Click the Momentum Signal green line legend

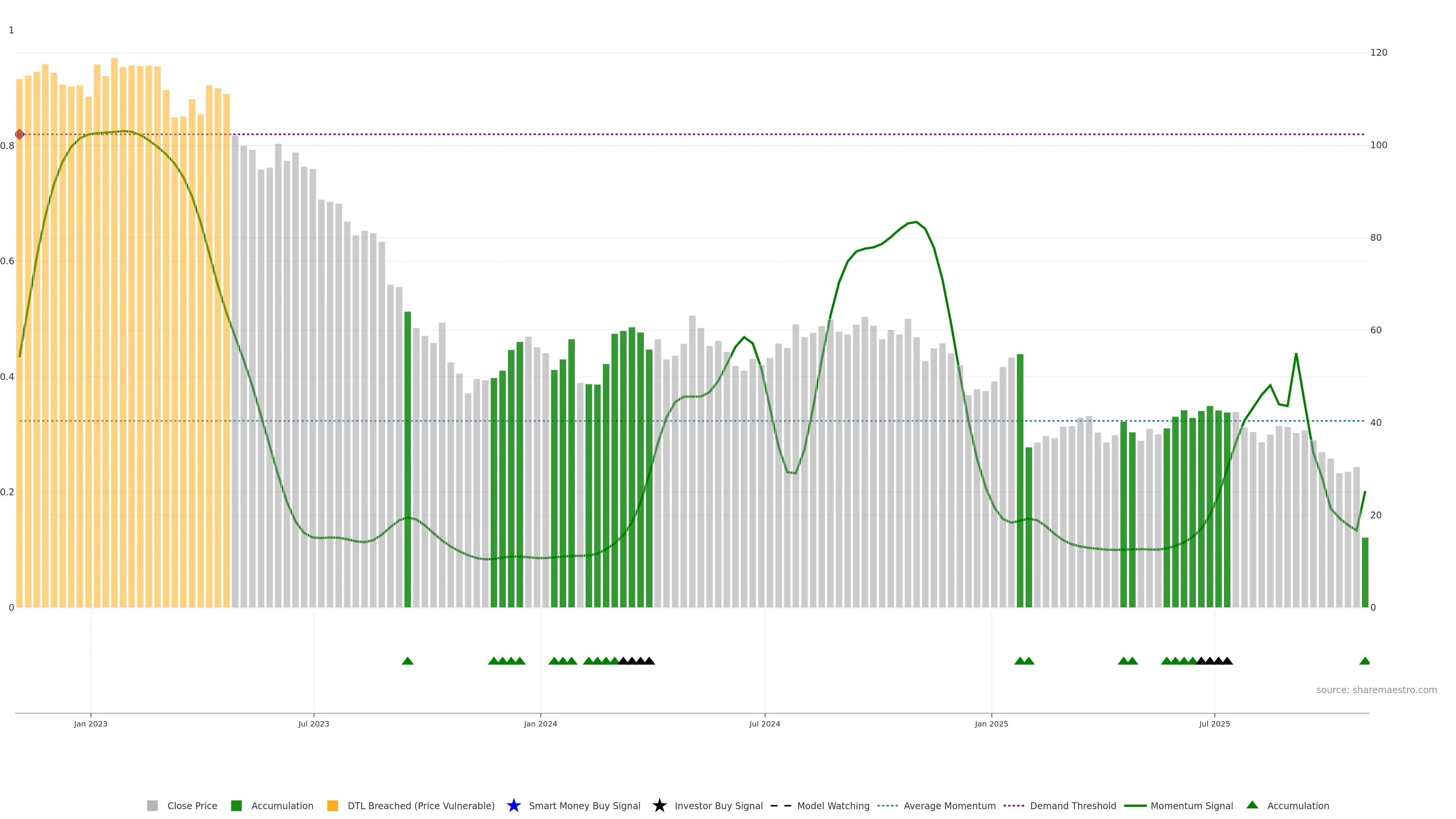(1135, 805)
